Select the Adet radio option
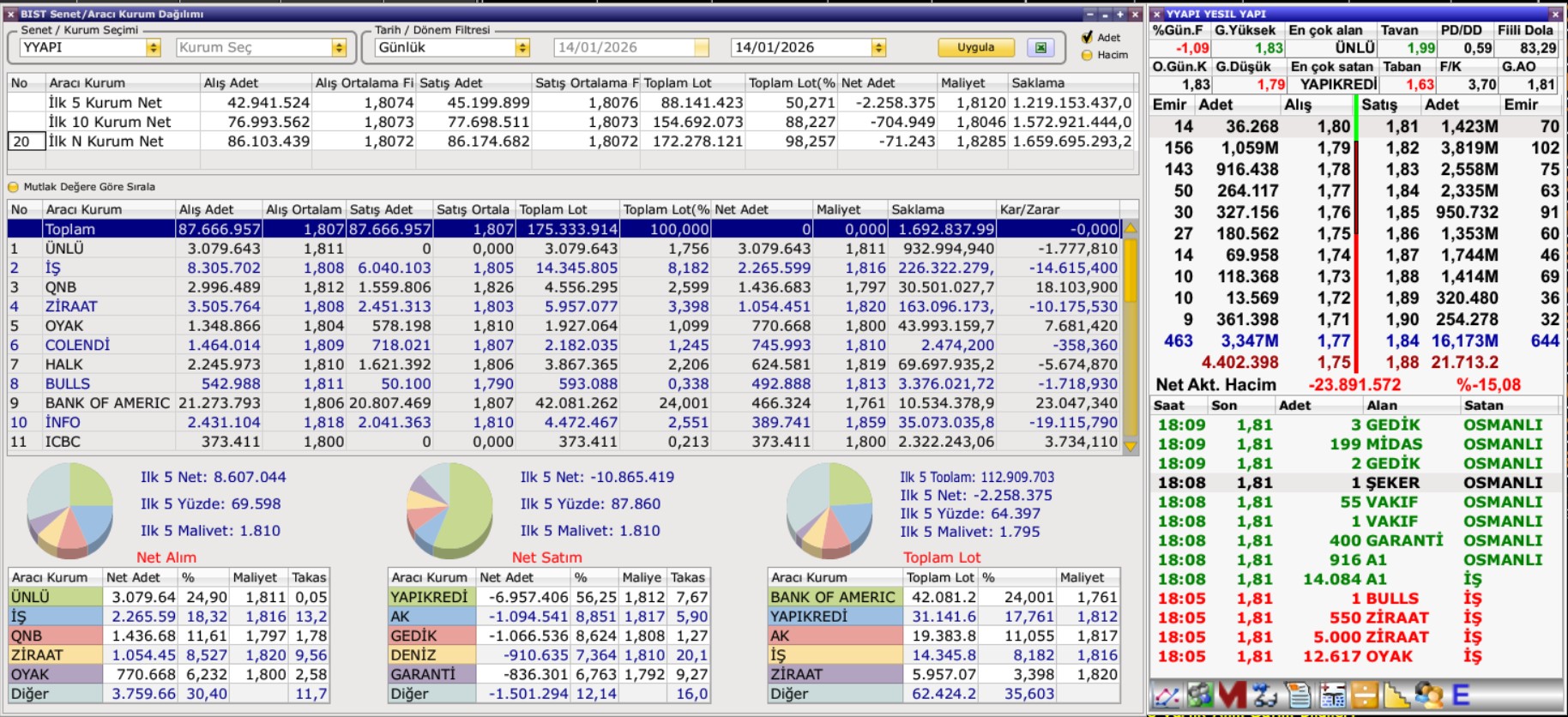 1088,38
